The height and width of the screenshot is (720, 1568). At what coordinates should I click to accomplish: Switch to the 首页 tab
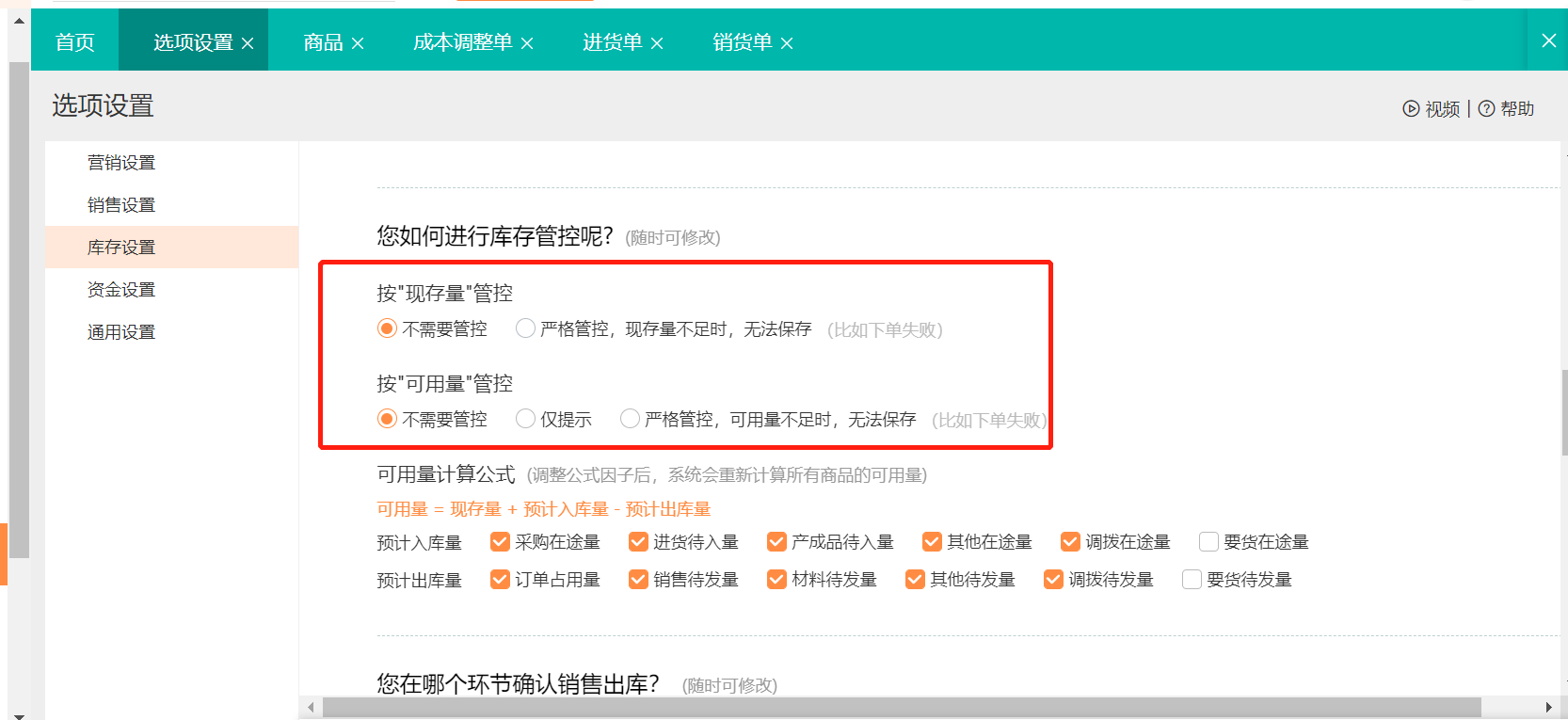coord(74,42)
